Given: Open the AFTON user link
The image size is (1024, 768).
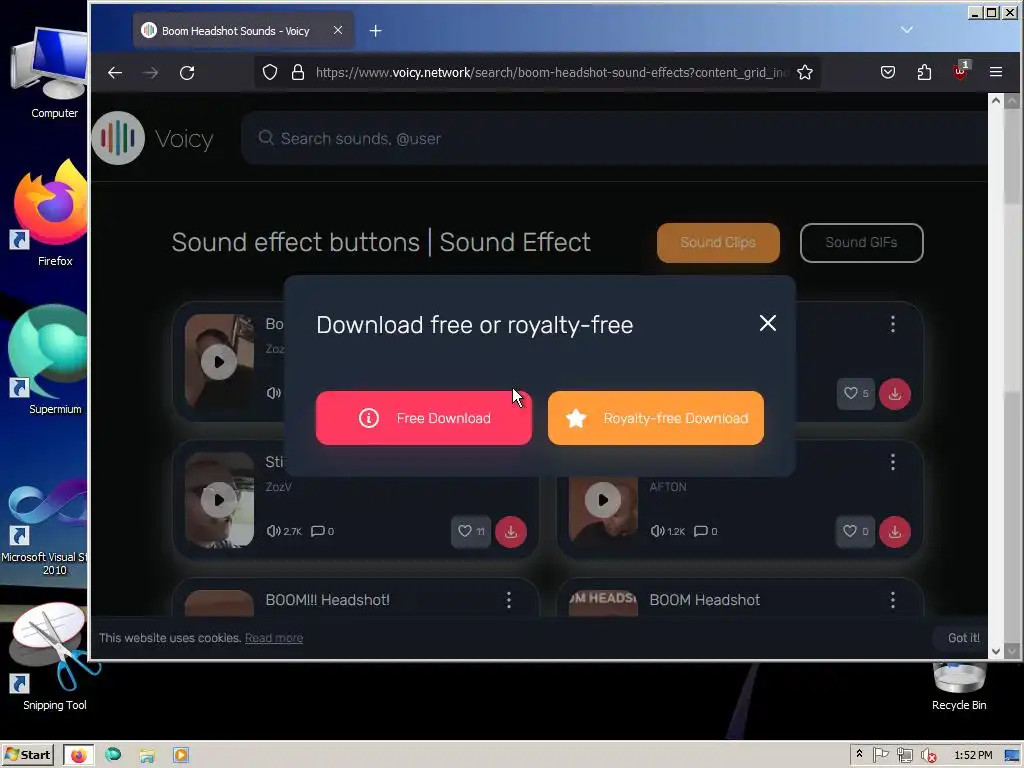Looking at the screenshot, I should (x=667, y=487).
